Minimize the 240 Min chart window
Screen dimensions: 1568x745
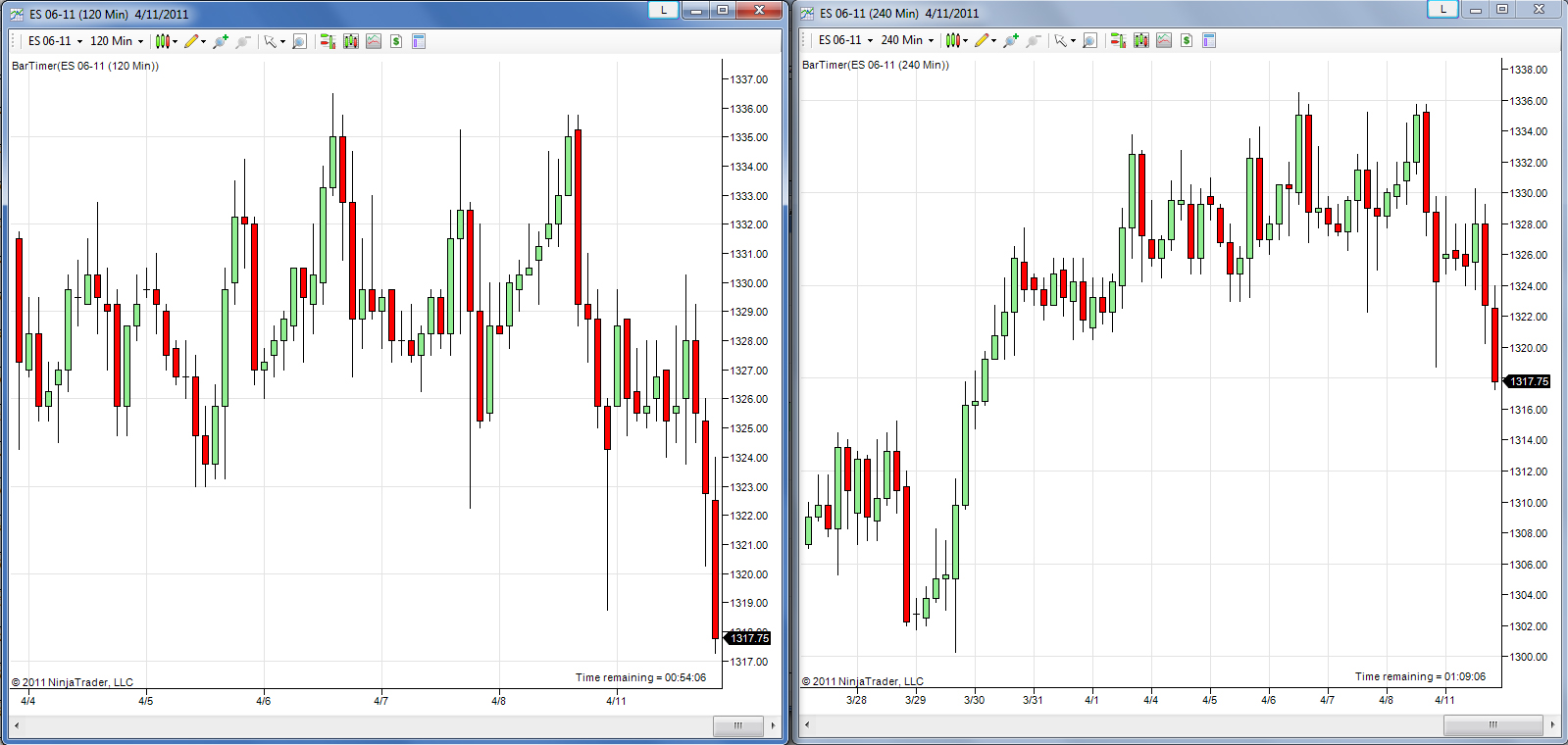click(1475, 9)
